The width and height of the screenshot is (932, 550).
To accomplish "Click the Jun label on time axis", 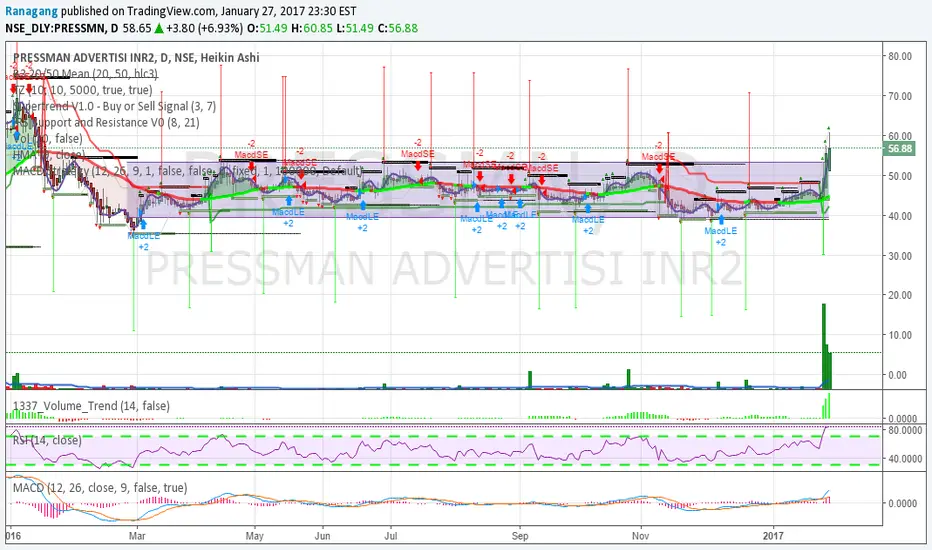I will [x=322, y=536].
